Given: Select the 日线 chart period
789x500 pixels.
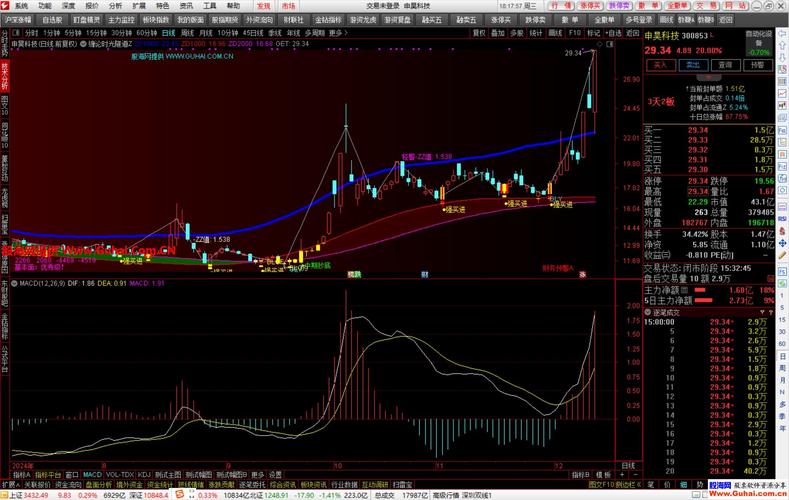Looking at the screenshot, I should [x=169, y=33].
